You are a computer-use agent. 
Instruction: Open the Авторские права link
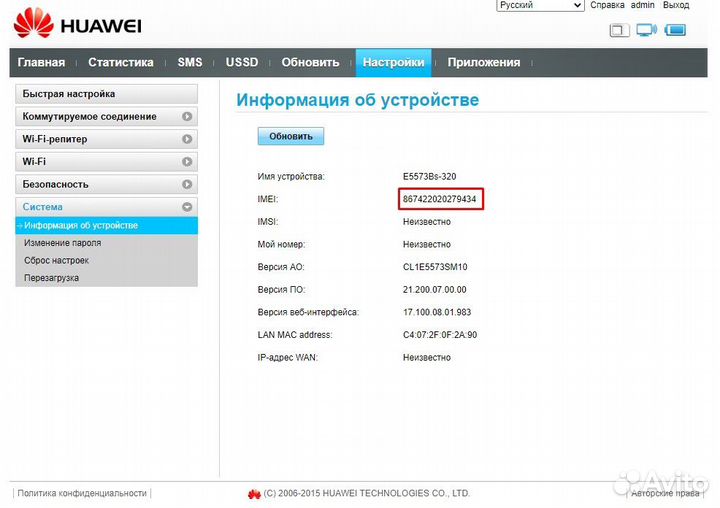pos(665,494)
